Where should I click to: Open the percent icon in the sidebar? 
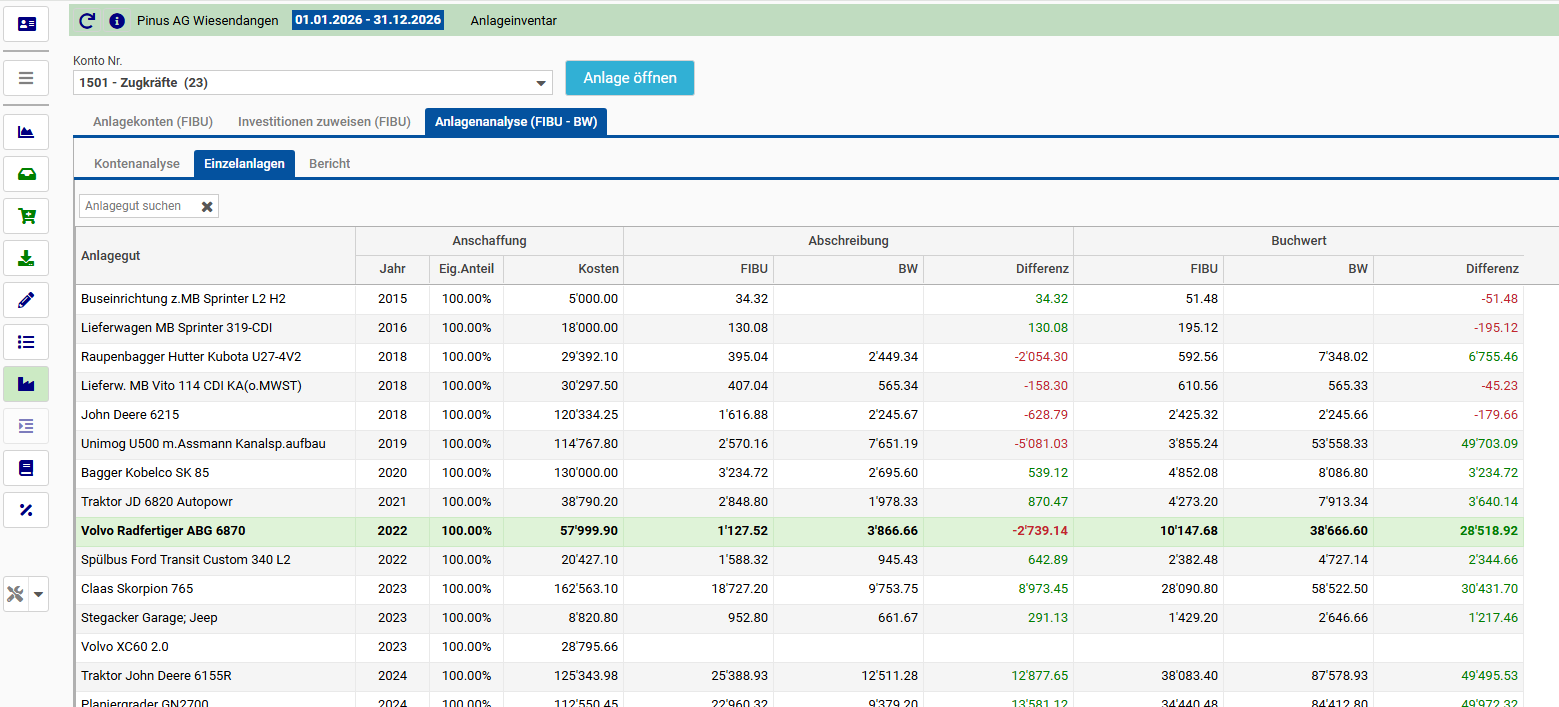point(26,510)
